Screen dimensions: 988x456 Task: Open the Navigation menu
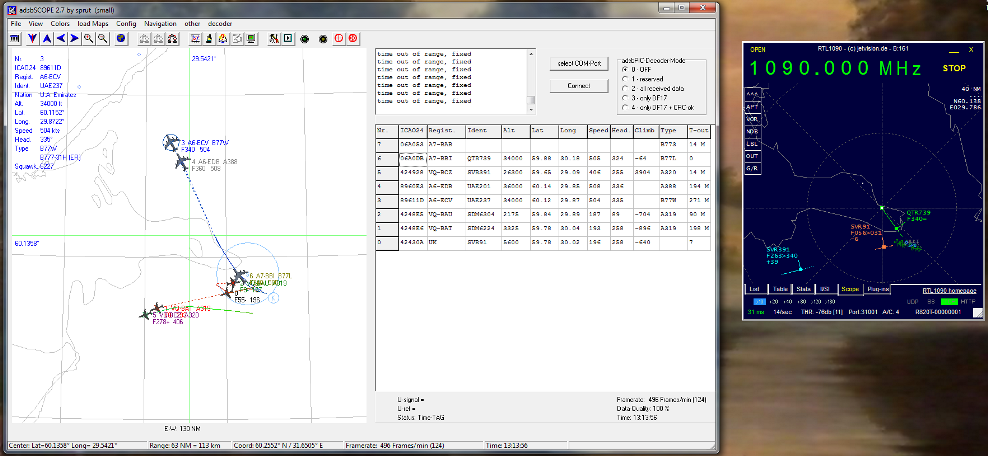click(159, 22)
